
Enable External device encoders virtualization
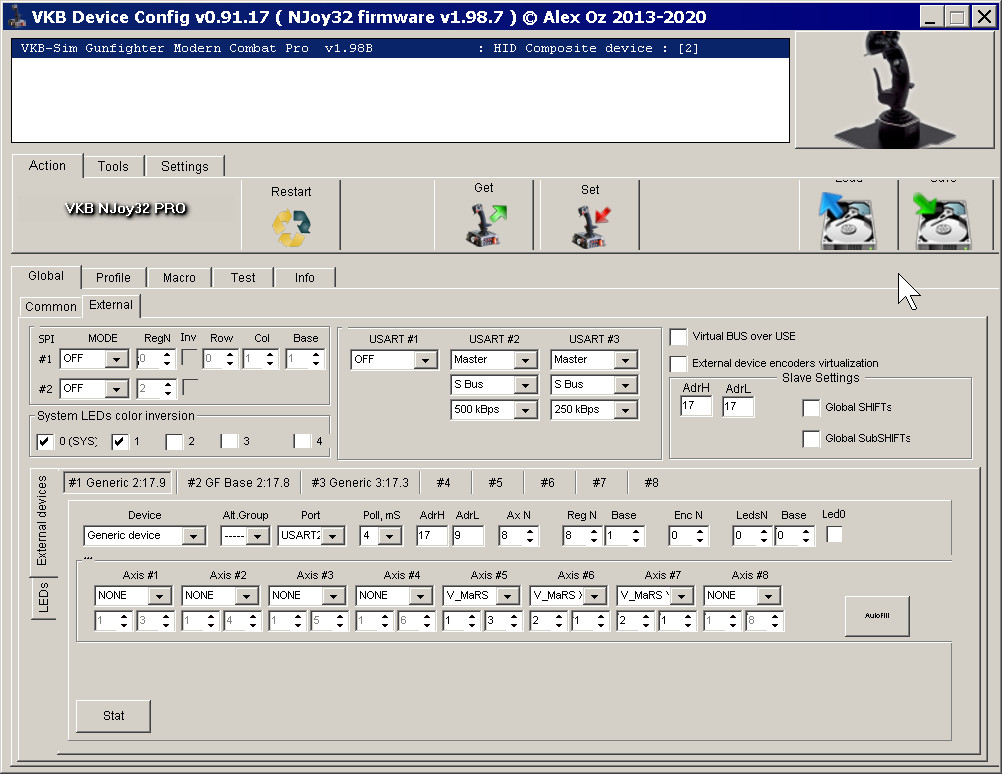click(x=678, y=364)
